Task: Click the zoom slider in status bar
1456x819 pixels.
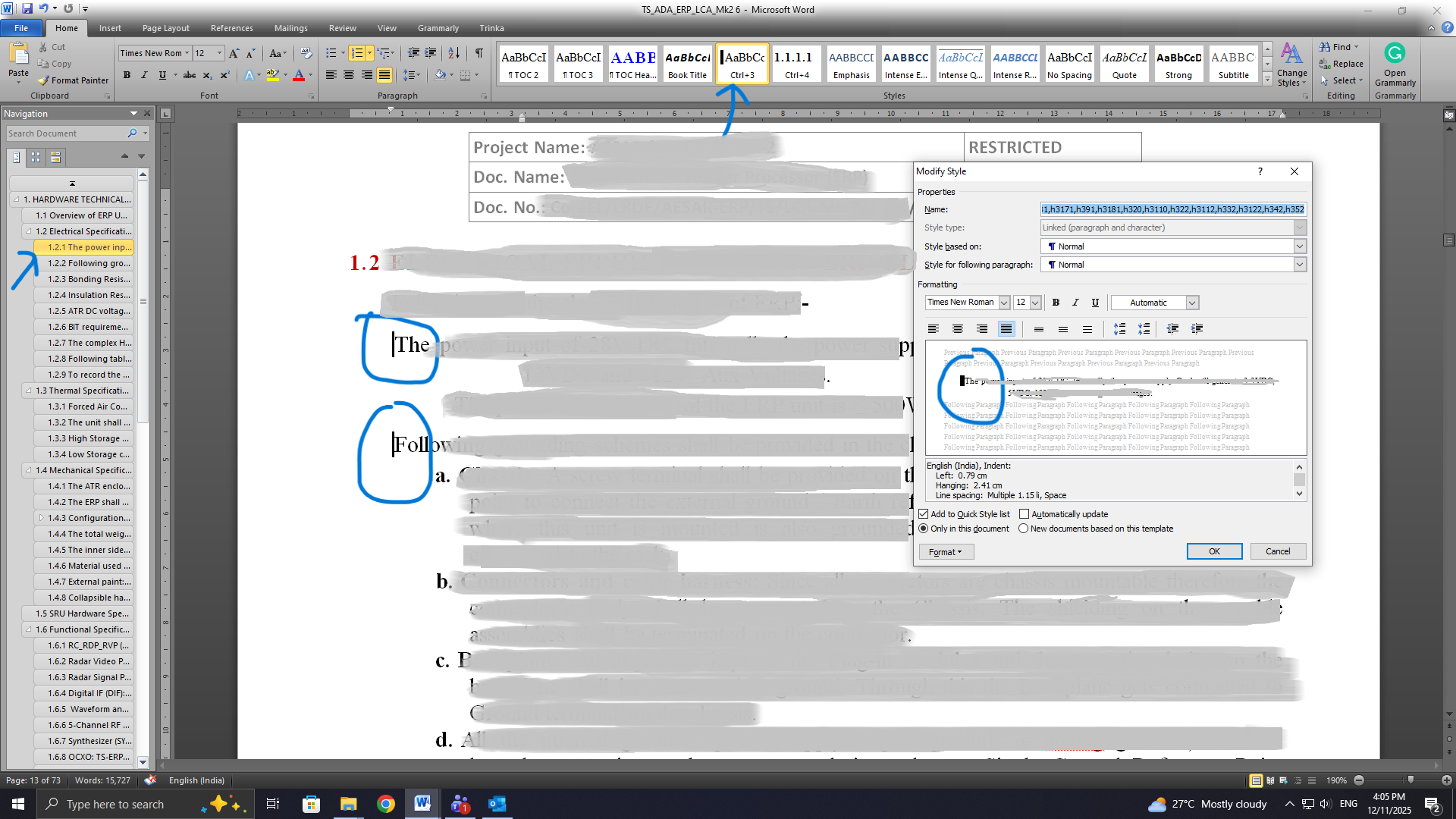Action: pyautogui.click(x=1410, y=780)
